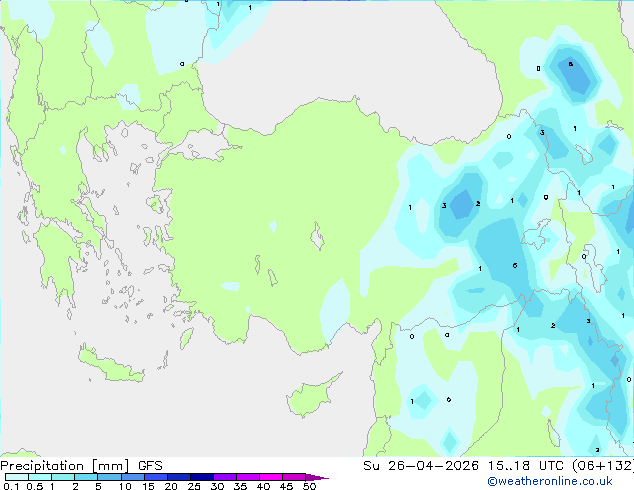Click the '45' legend label

tap(286, 486)
